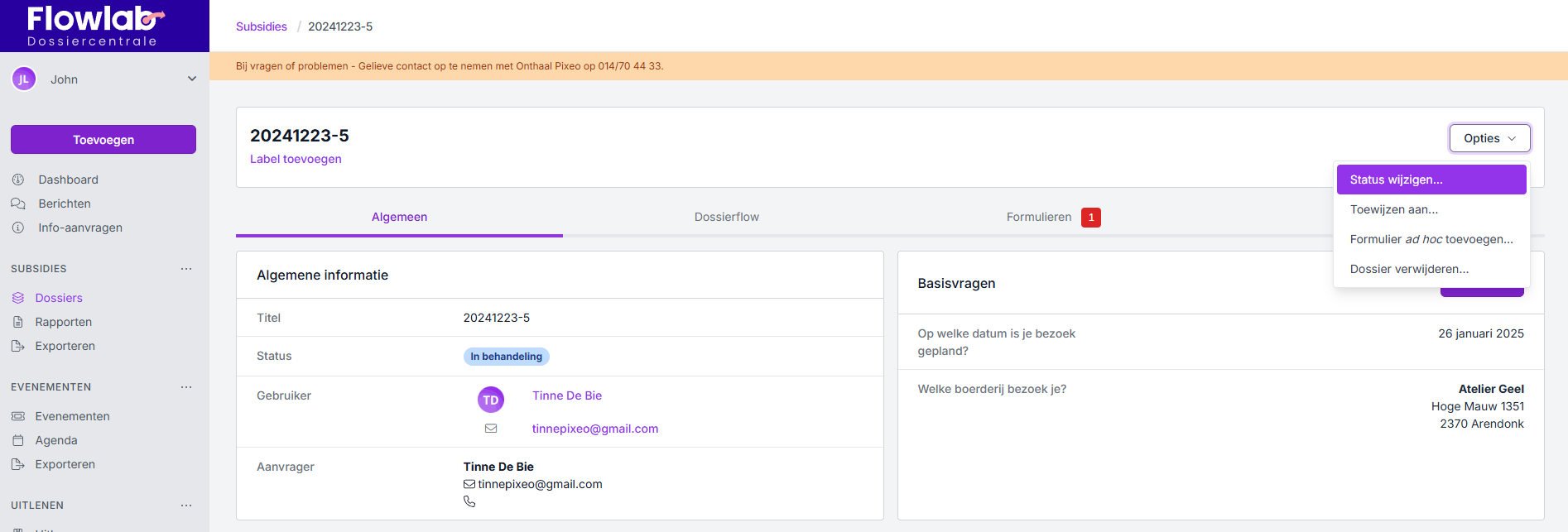Image resolution: width=1568 pixels, height=532 pixels.
Task: Click the Evenementen ticket icon
Action: point(18,416)
